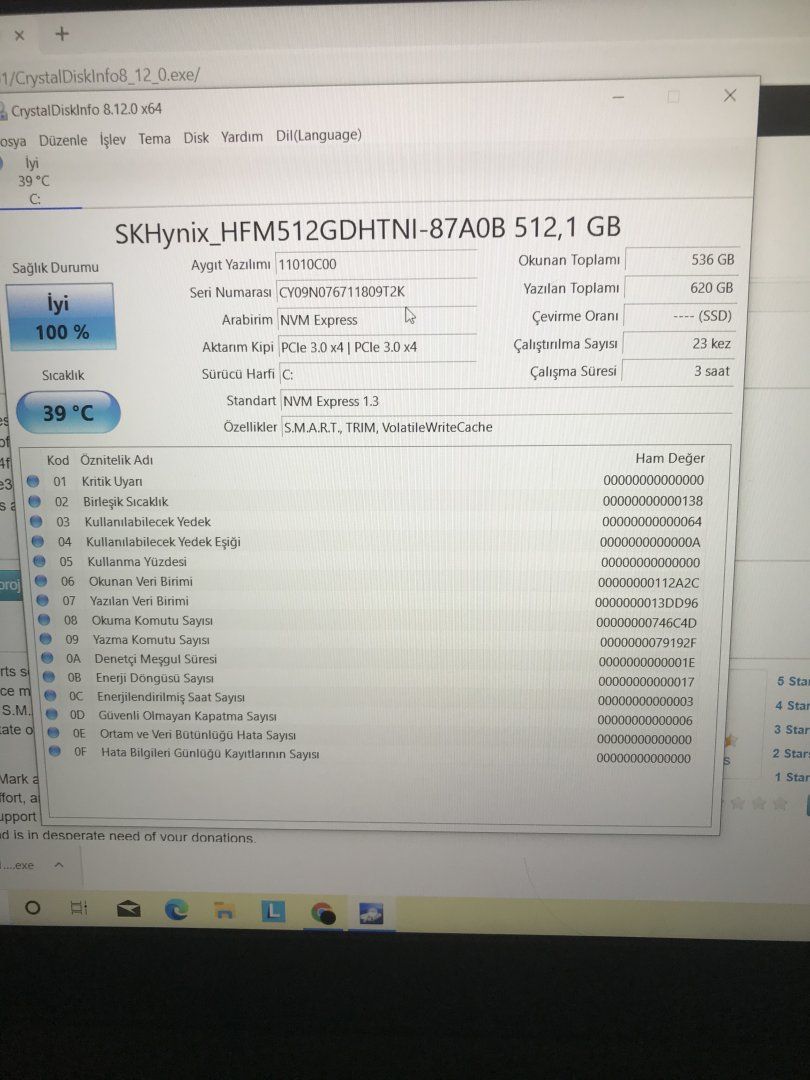The height and width of the screenshot is (1080, 810).
Task: Select the Birleşik Sıcaklık attribute name
Action: tap(125, 501)
